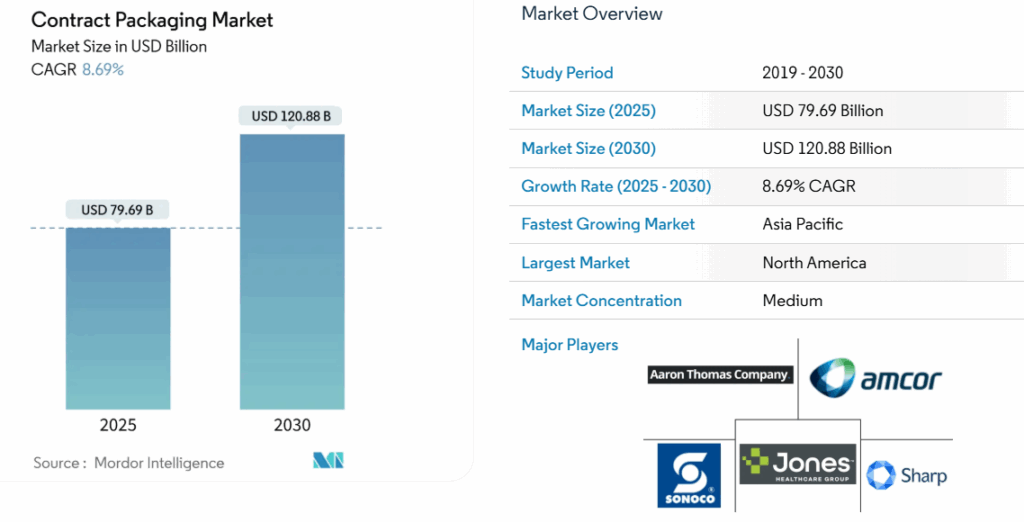This screenshot has height=523, width=1024.
Task: Click the Fastest Growing Market label
Action: pyautogui.click(x=608, y=224)
